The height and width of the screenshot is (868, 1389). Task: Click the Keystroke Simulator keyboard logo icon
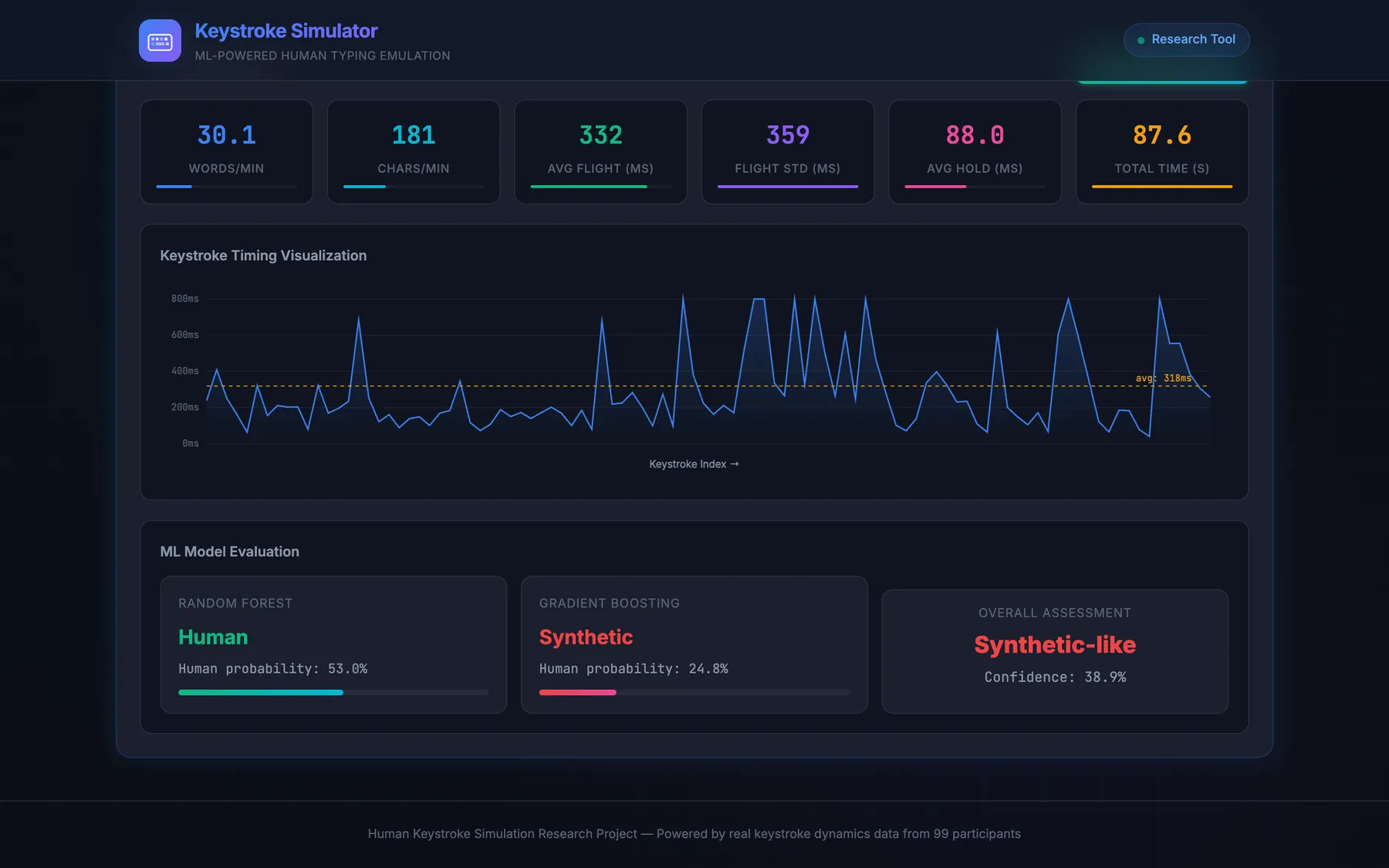[x=160, y=40]
